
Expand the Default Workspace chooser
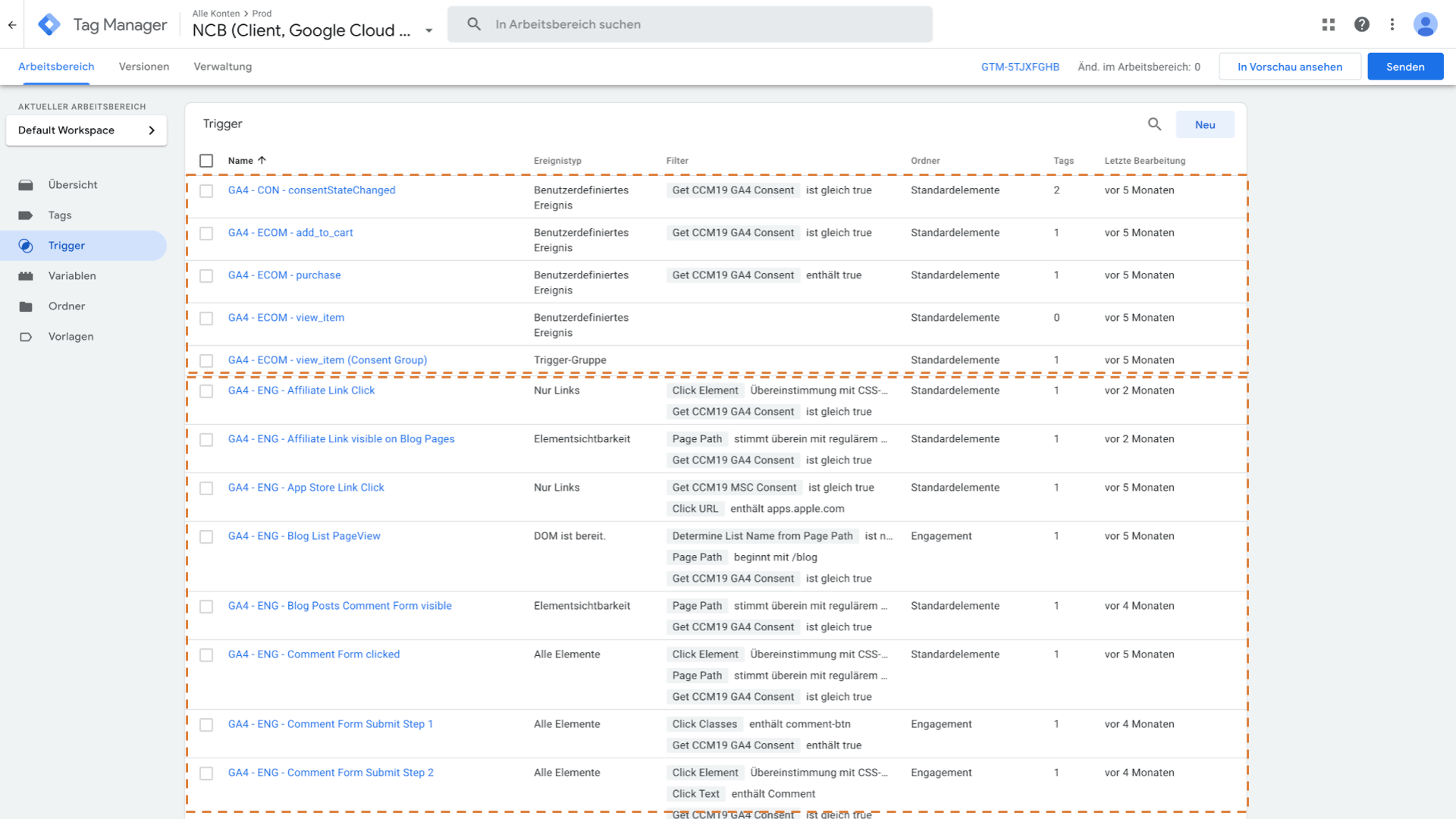click(x=86, y=130)
